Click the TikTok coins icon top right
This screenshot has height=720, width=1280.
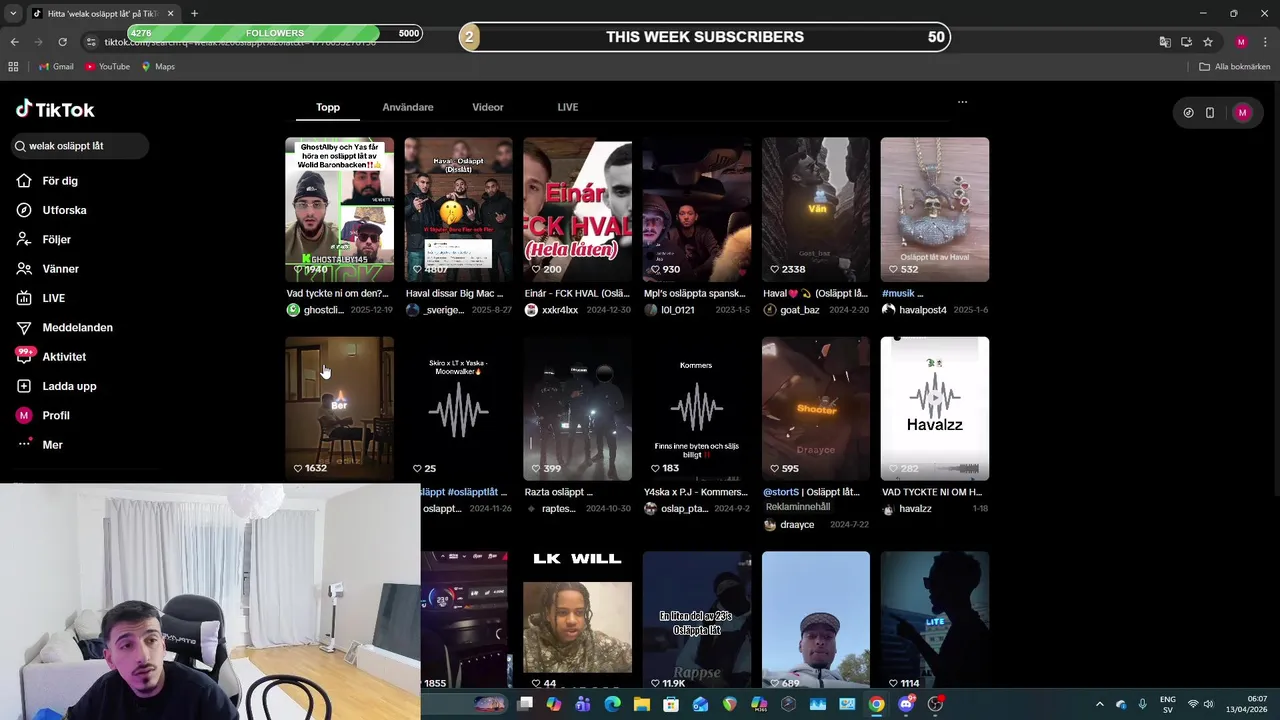coord(1188,113)
